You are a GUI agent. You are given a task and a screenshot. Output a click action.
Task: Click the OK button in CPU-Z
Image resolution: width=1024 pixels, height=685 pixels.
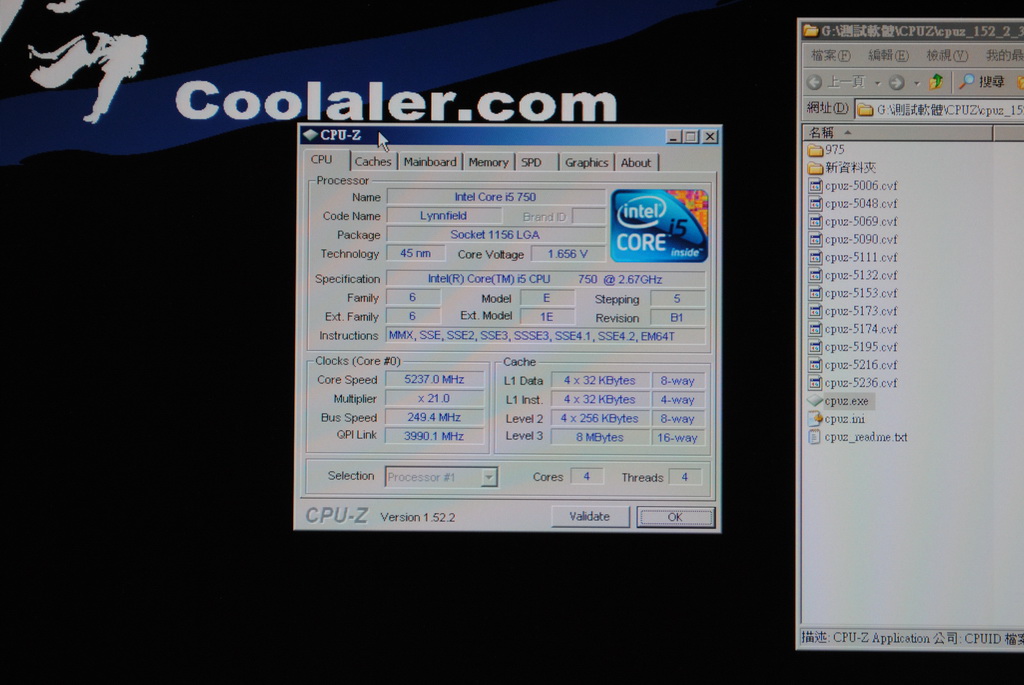pos(675,517)
